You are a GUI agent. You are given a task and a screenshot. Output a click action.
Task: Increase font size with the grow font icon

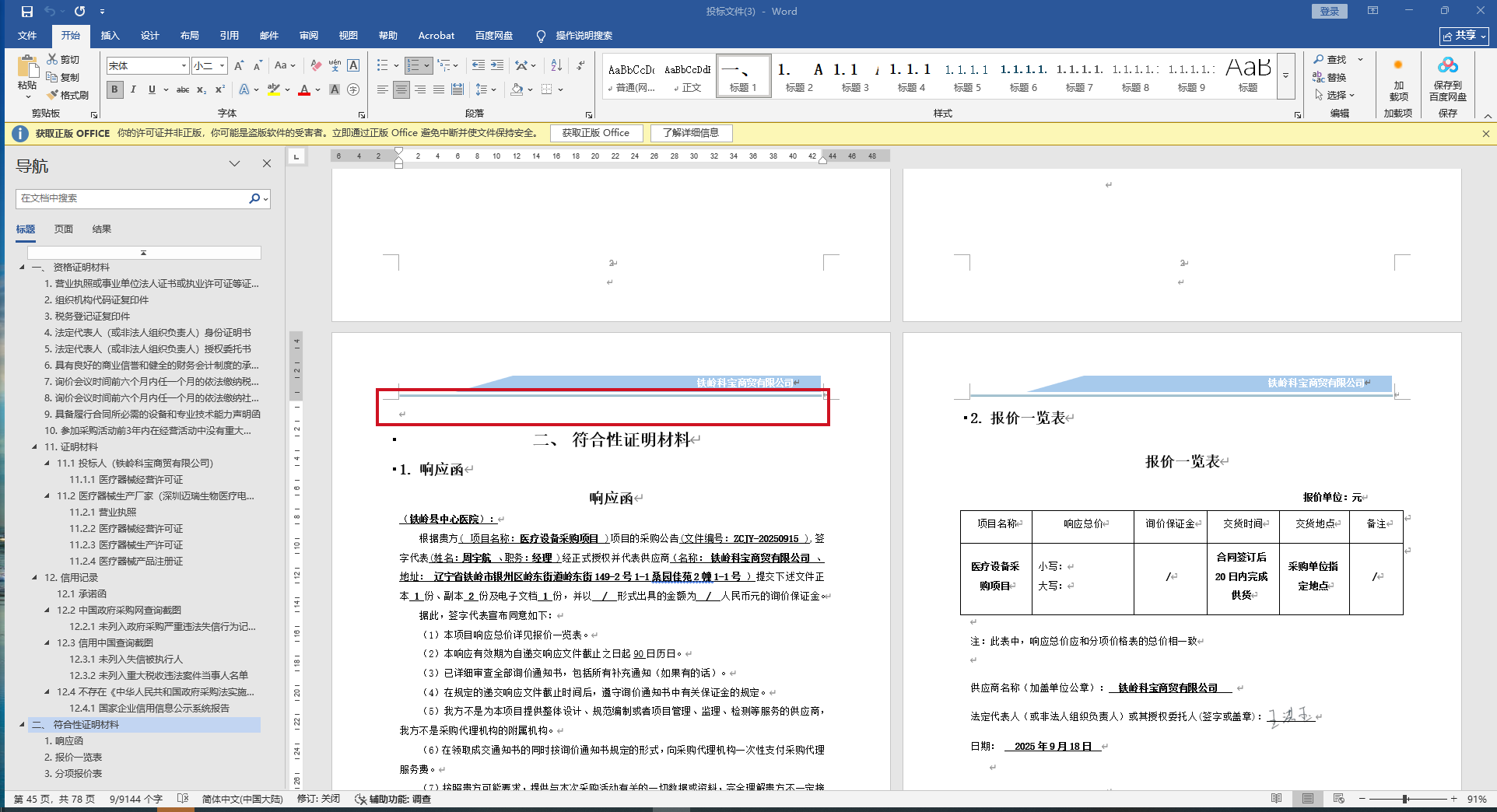tap(239, 65)
